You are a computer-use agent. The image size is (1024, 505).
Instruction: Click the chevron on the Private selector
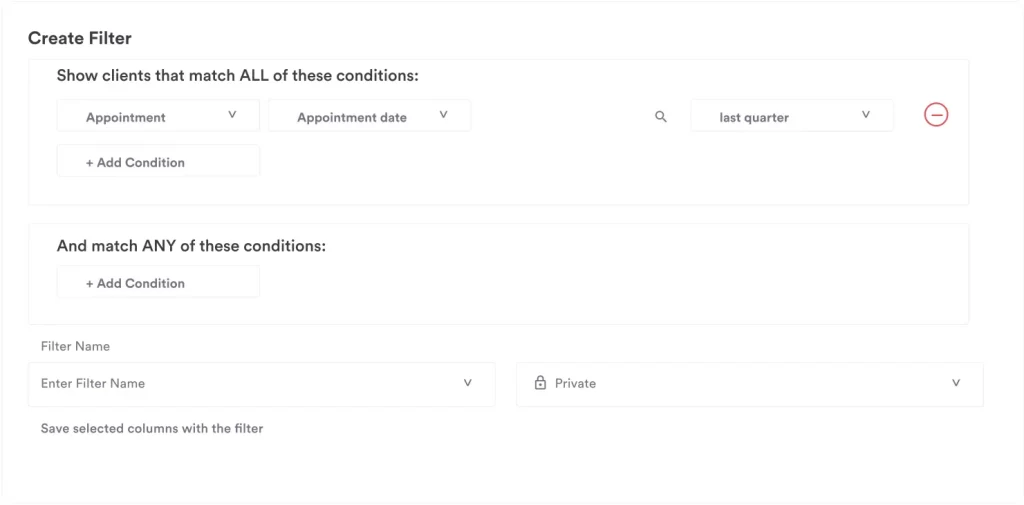[956, 383]
